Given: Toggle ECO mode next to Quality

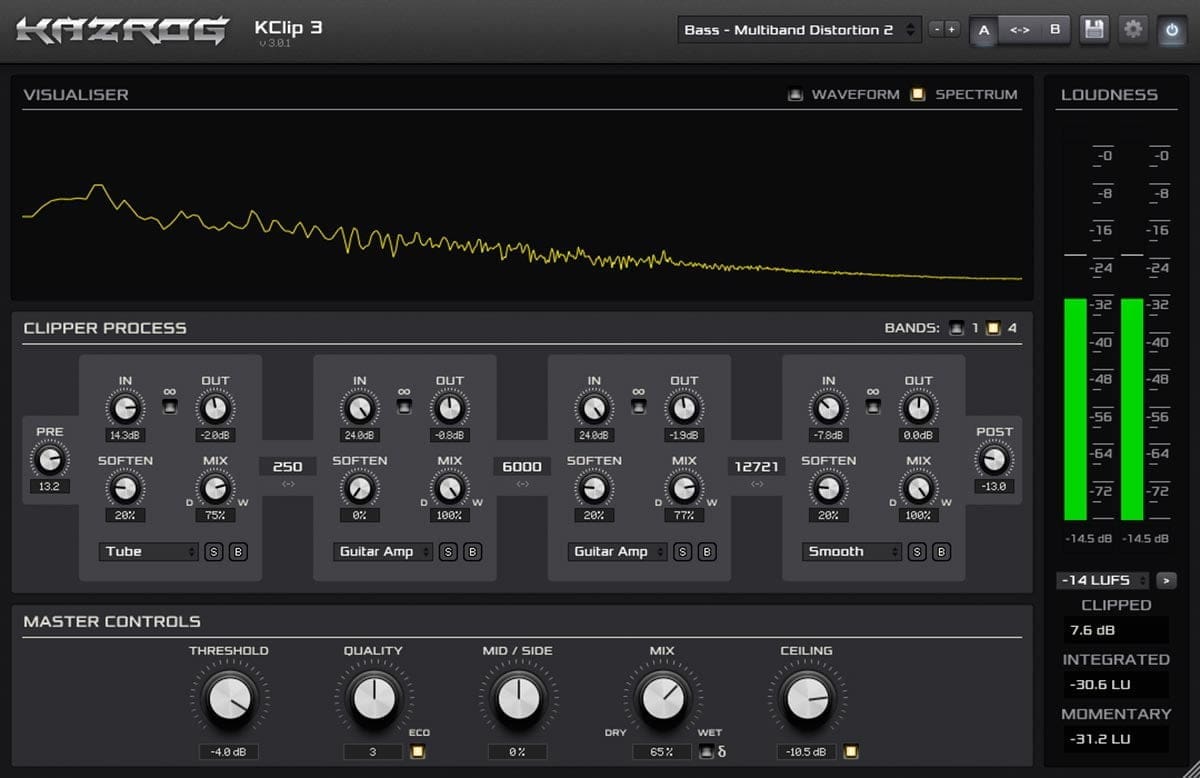Looking at the screenshot, I should pos(418,752).
